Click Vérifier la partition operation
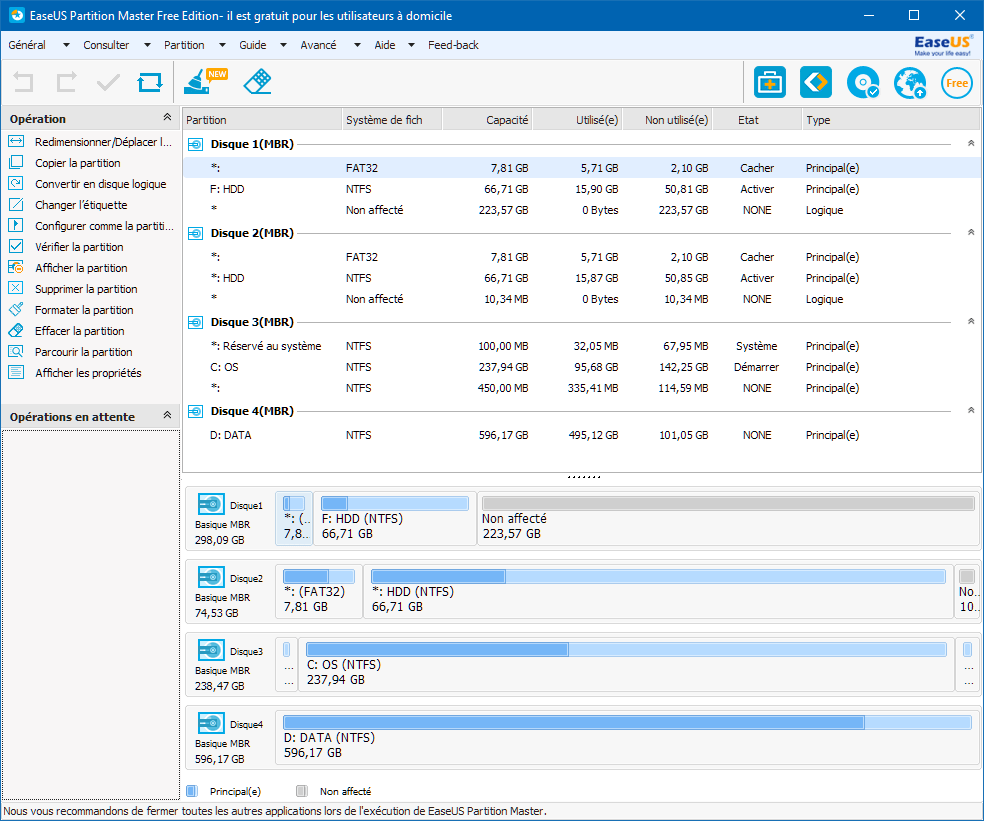Image resolution: width=984 pixels, height=821 pixels. (79, 247)
